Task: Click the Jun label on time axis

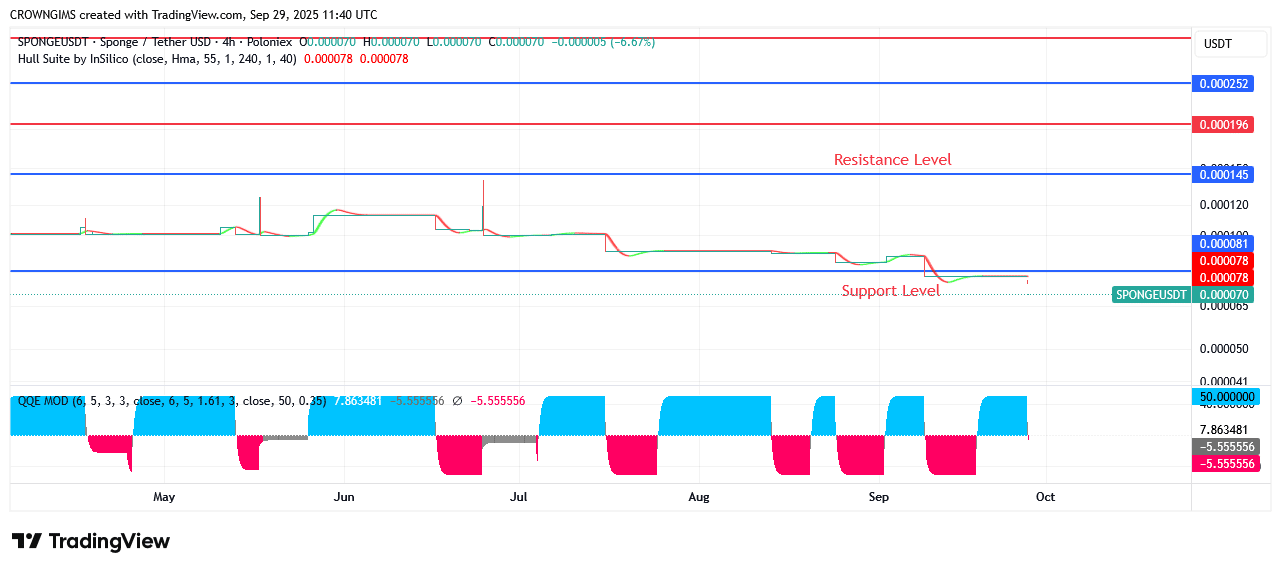Action: coord(343,497)
